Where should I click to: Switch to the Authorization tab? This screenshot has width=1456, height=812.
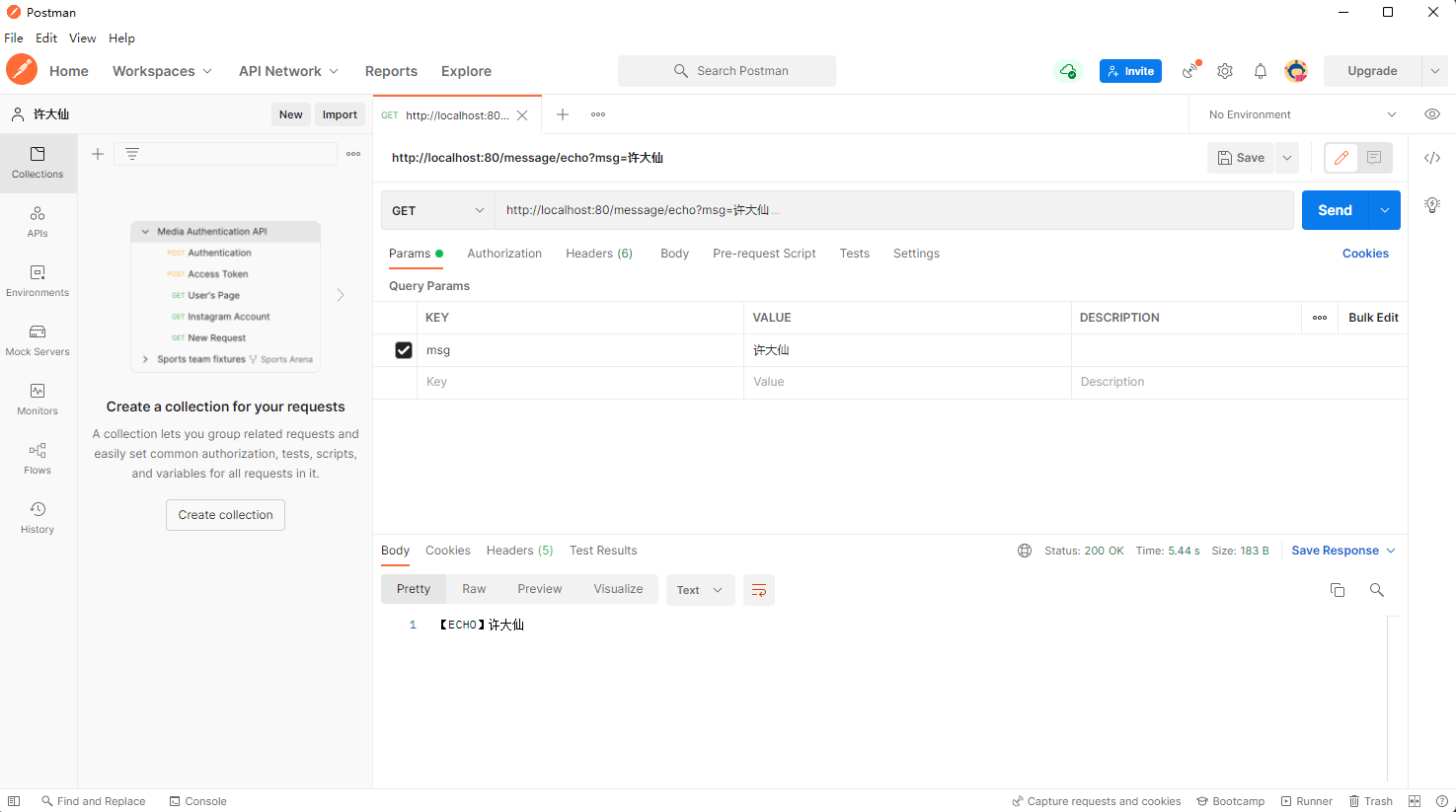(x=504, y=254)
